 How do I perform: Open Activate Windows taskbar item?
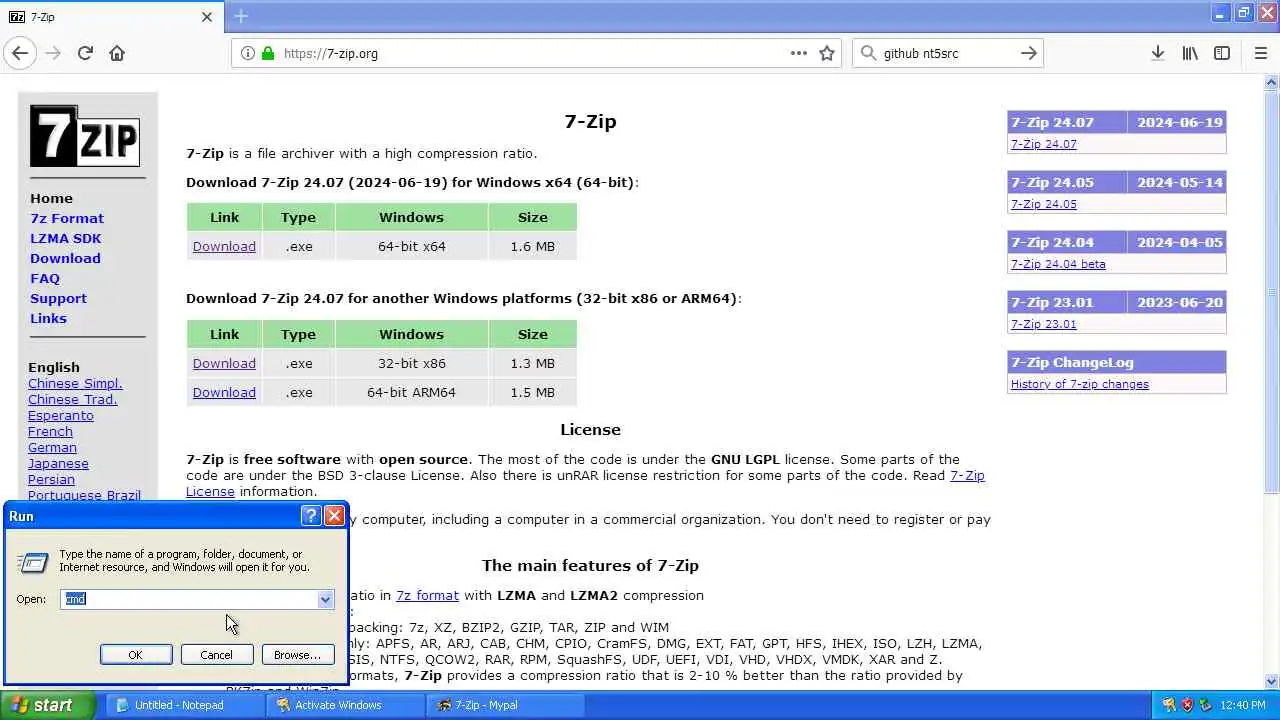pos(346,705)
